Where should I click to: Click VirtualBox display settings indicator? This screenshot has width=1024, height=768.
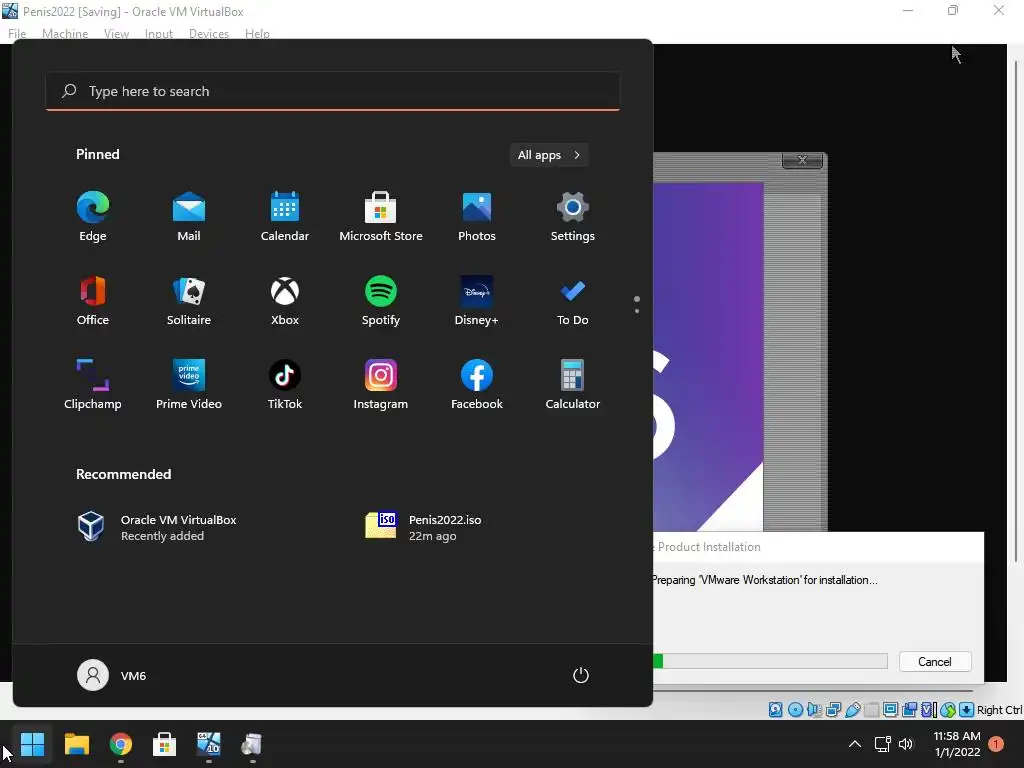coord(890,709)
